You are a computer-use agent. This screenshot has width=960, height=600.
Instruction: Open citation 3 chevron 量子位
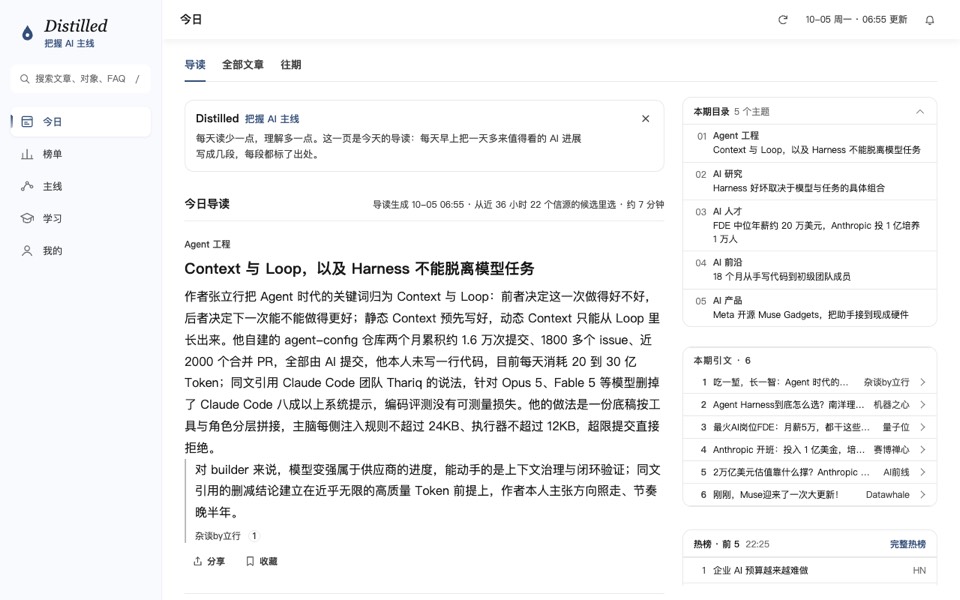tap(923, 427)
